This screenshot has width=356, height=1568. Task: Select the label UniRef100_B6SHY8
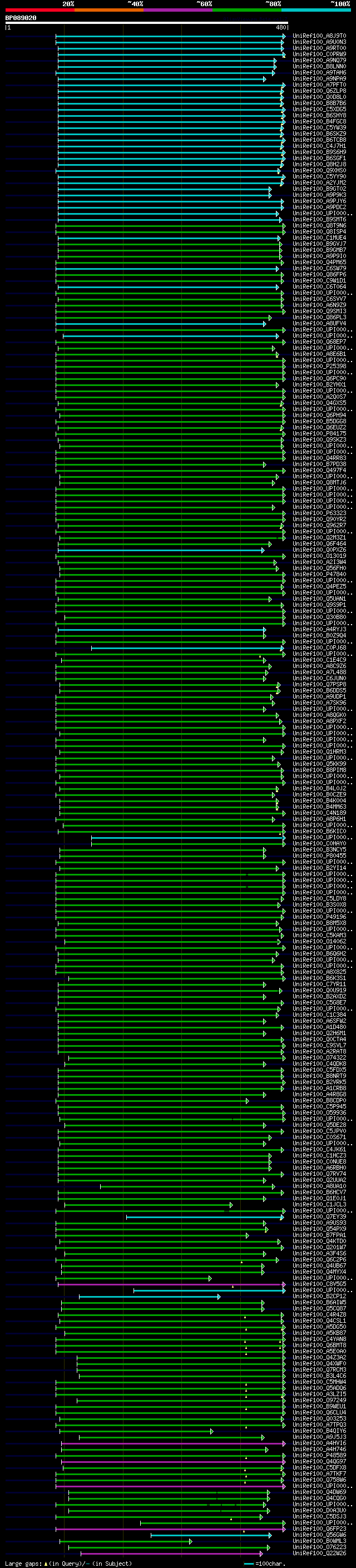pos(319,115)
